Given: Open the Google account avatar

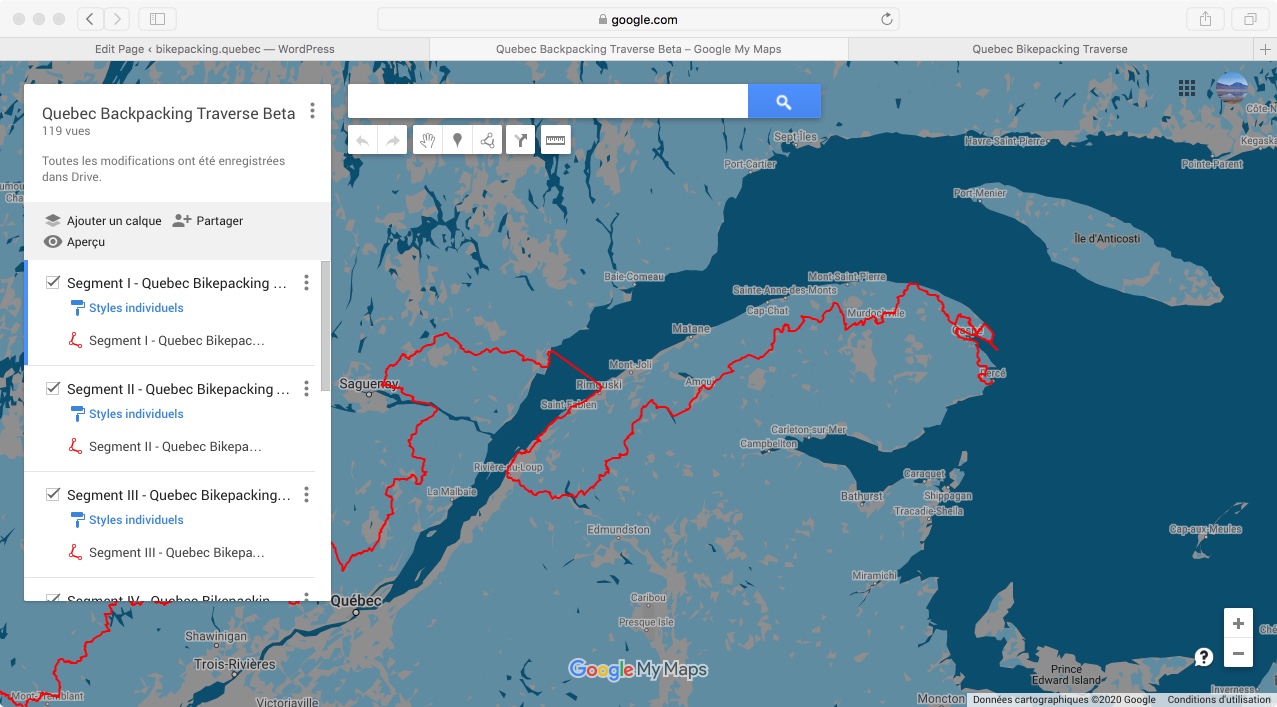Looking at the screenshot, I should [1231, 88].
